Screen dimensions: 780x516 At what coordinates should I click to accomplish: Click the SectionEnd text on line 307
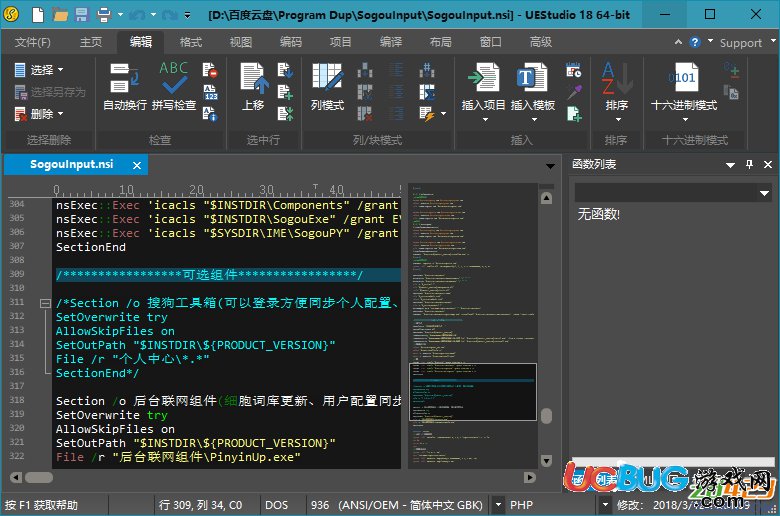[91, 247]
